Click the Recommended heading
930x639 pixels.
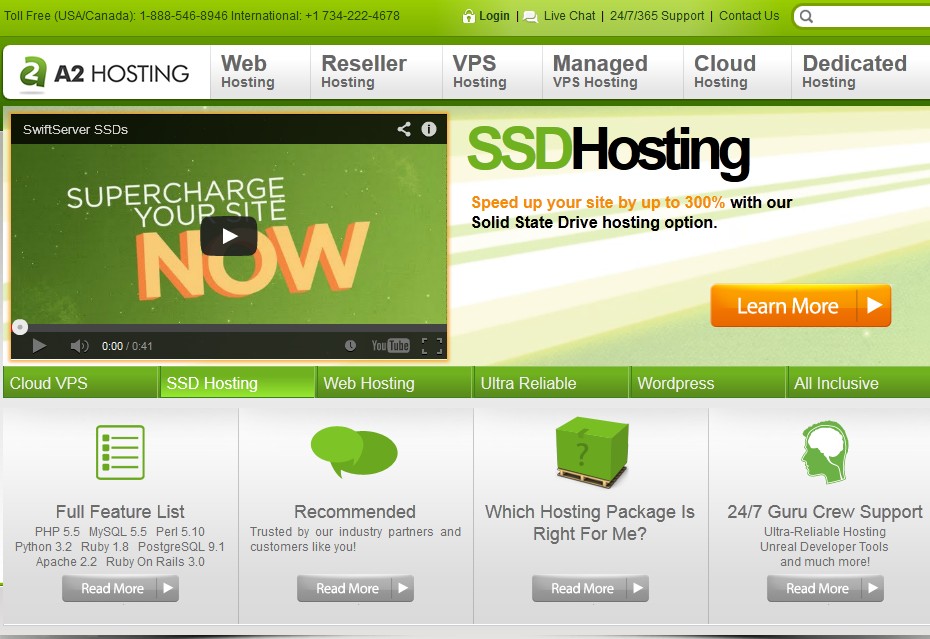click(x=355, y=511)
